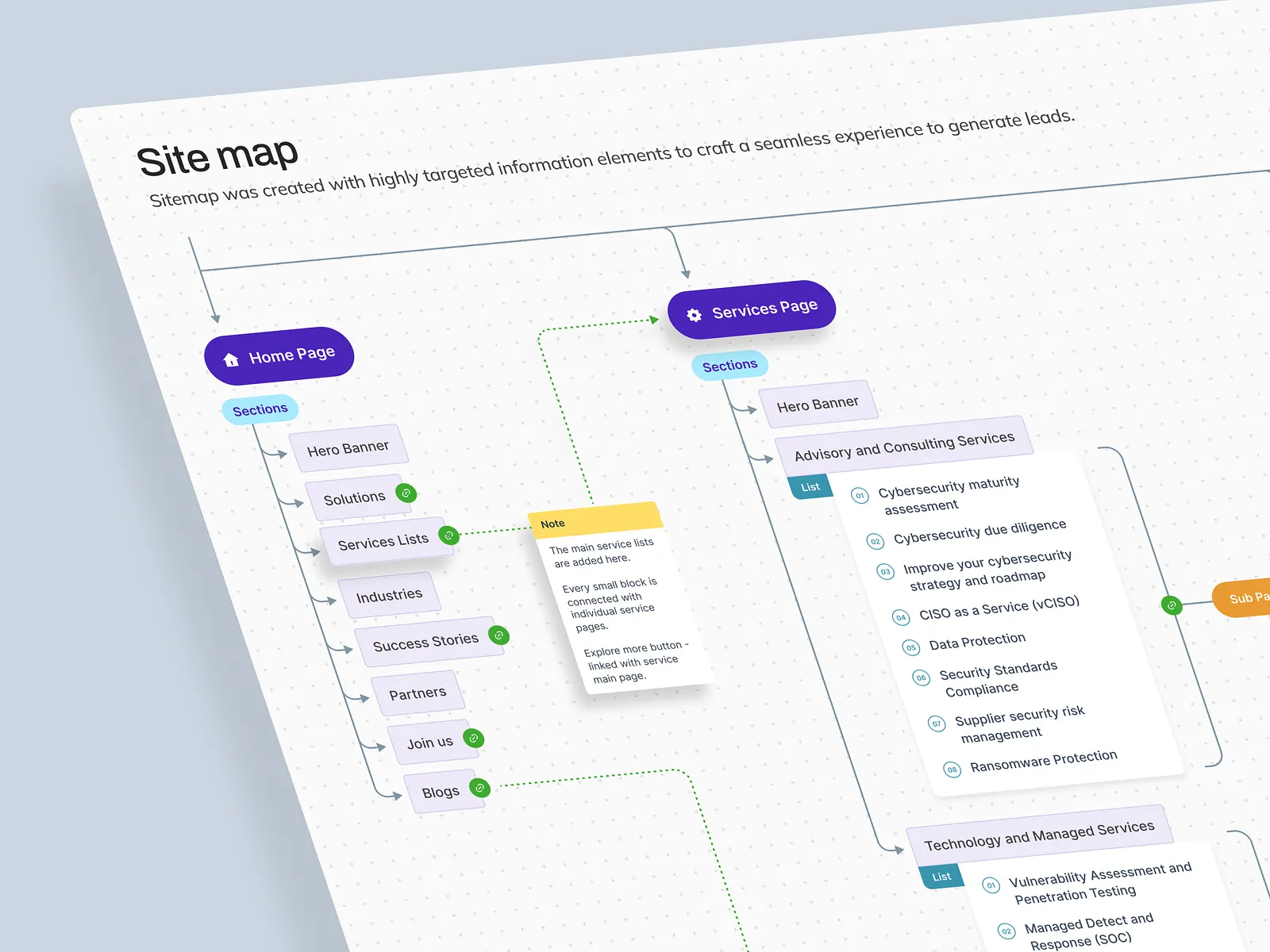Click the green link icon near Sub Page node
Screen dimensions: 1270x952
[x=1172, y=605]
